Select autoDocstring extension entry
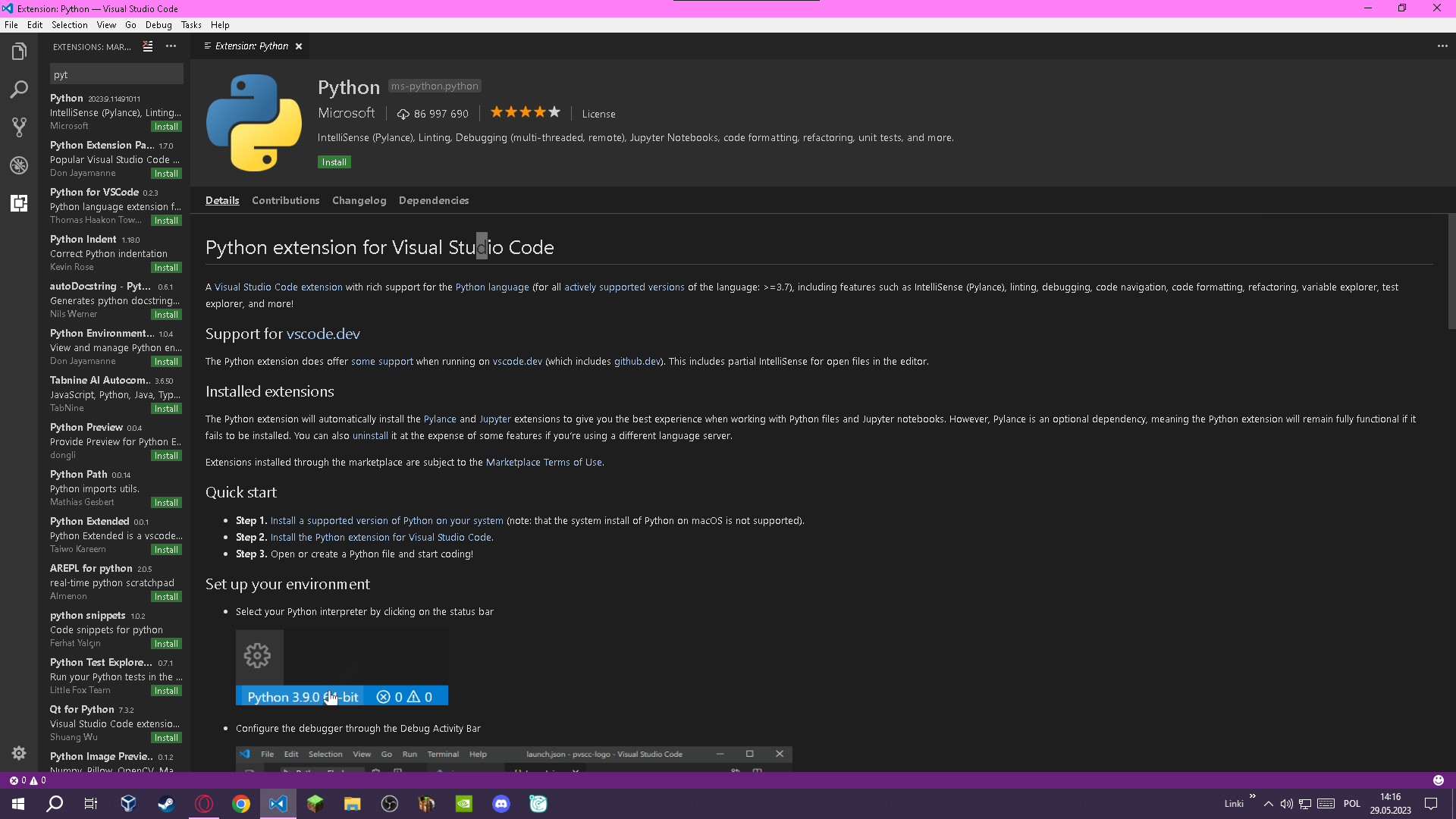The image size is (1456, 819). [115, 300]
